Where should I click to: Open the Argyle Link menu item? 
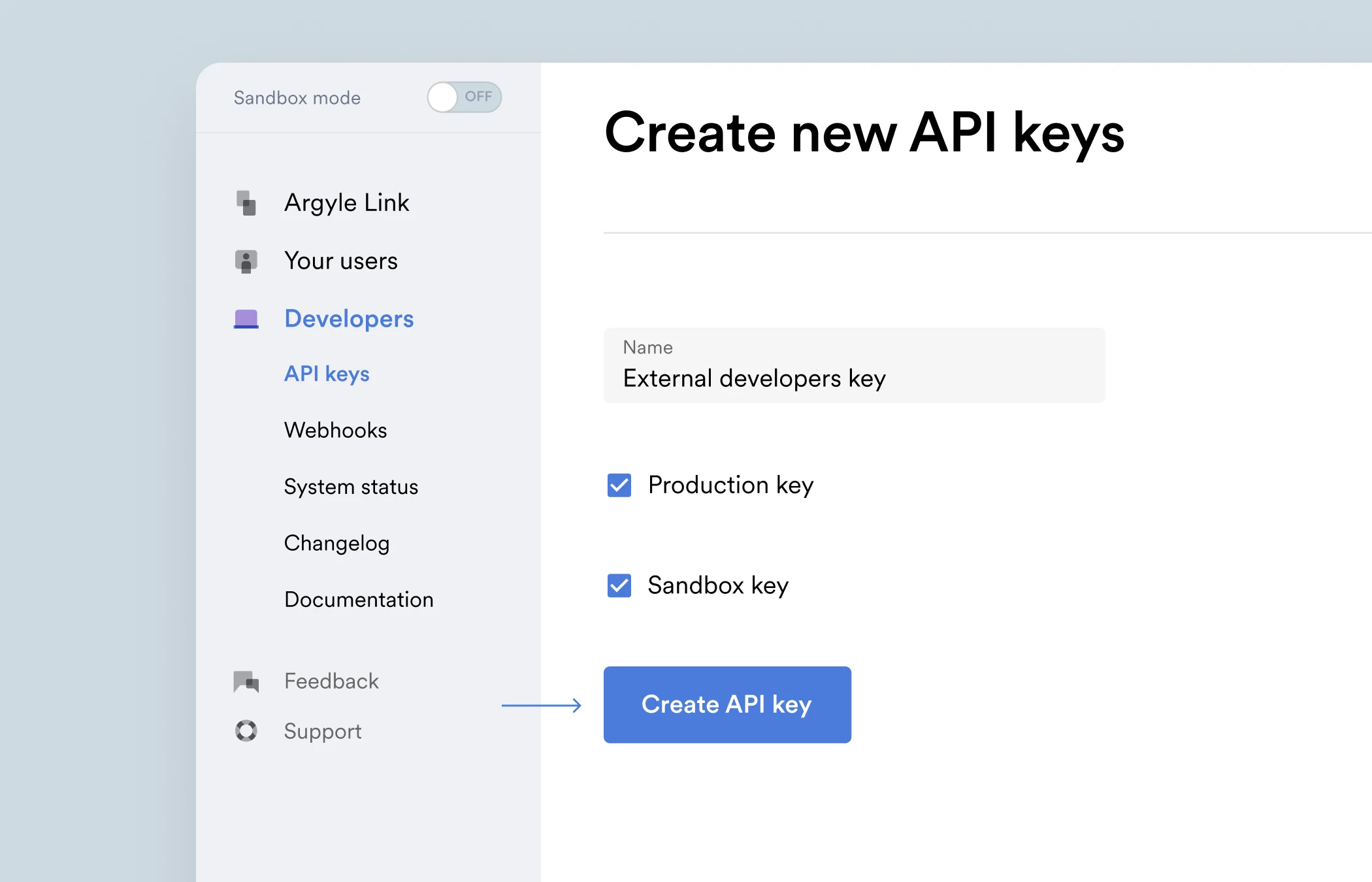click(347, 203)
